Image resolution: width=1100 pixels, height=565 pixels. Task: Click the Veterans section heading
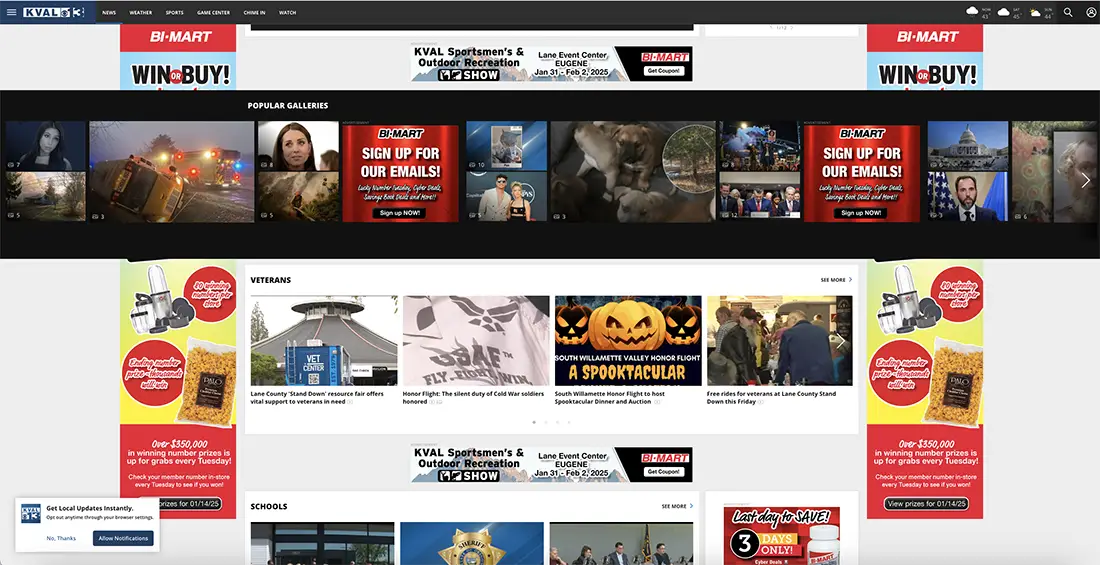click(x=271, y=280)
